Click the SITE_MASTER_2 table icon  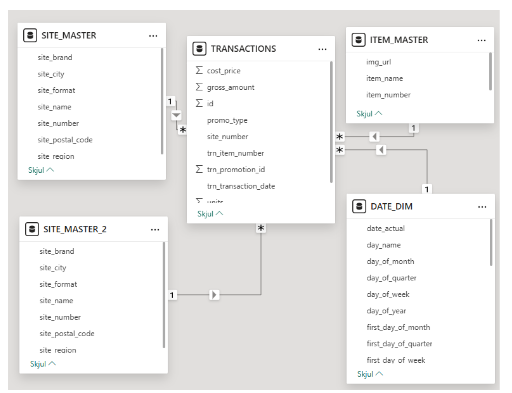[32, 229]
